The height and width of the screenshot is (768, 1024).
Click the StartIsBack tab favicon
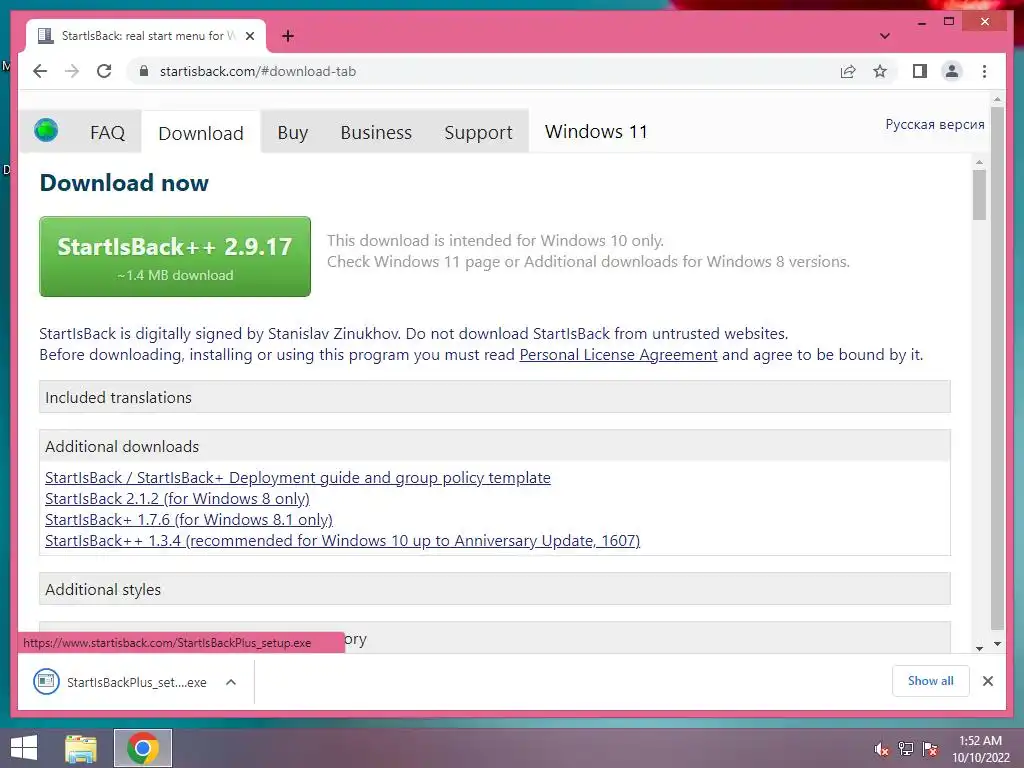[x=45, y=36]
